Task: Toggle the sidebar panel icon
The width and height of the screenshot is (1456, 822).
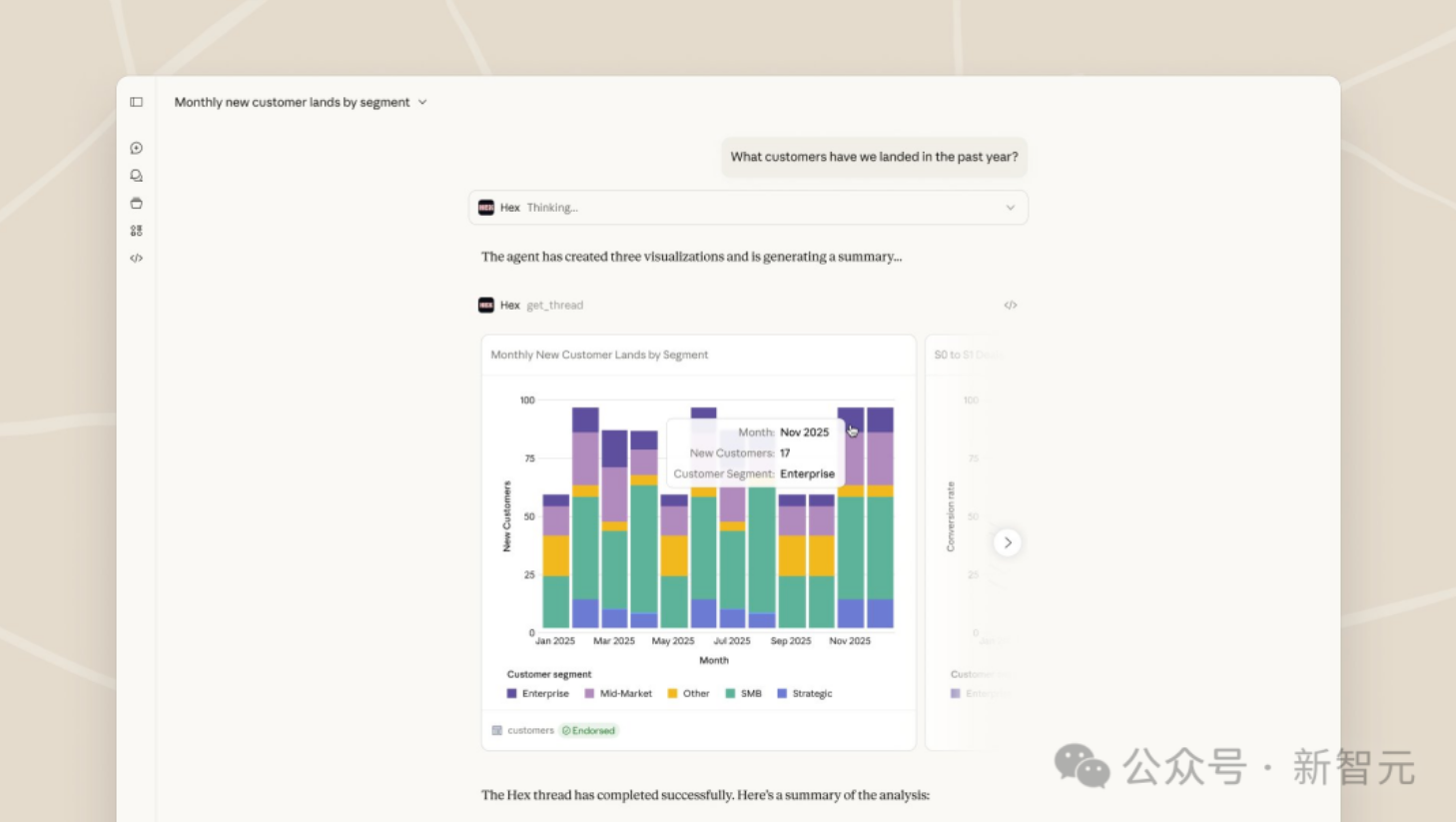Action: tap(136, 102)
